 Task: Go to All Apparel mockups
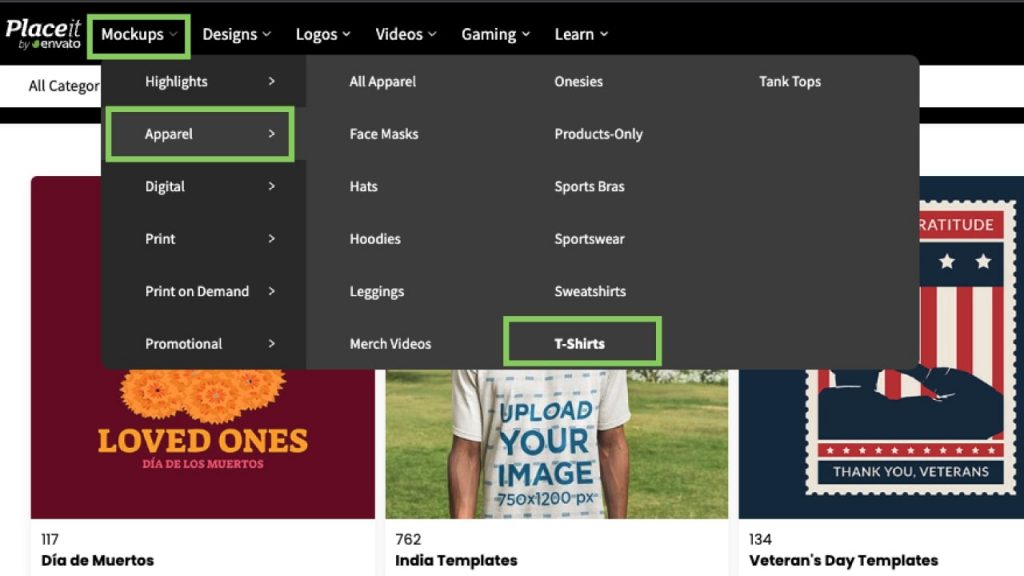pos(382,82)
